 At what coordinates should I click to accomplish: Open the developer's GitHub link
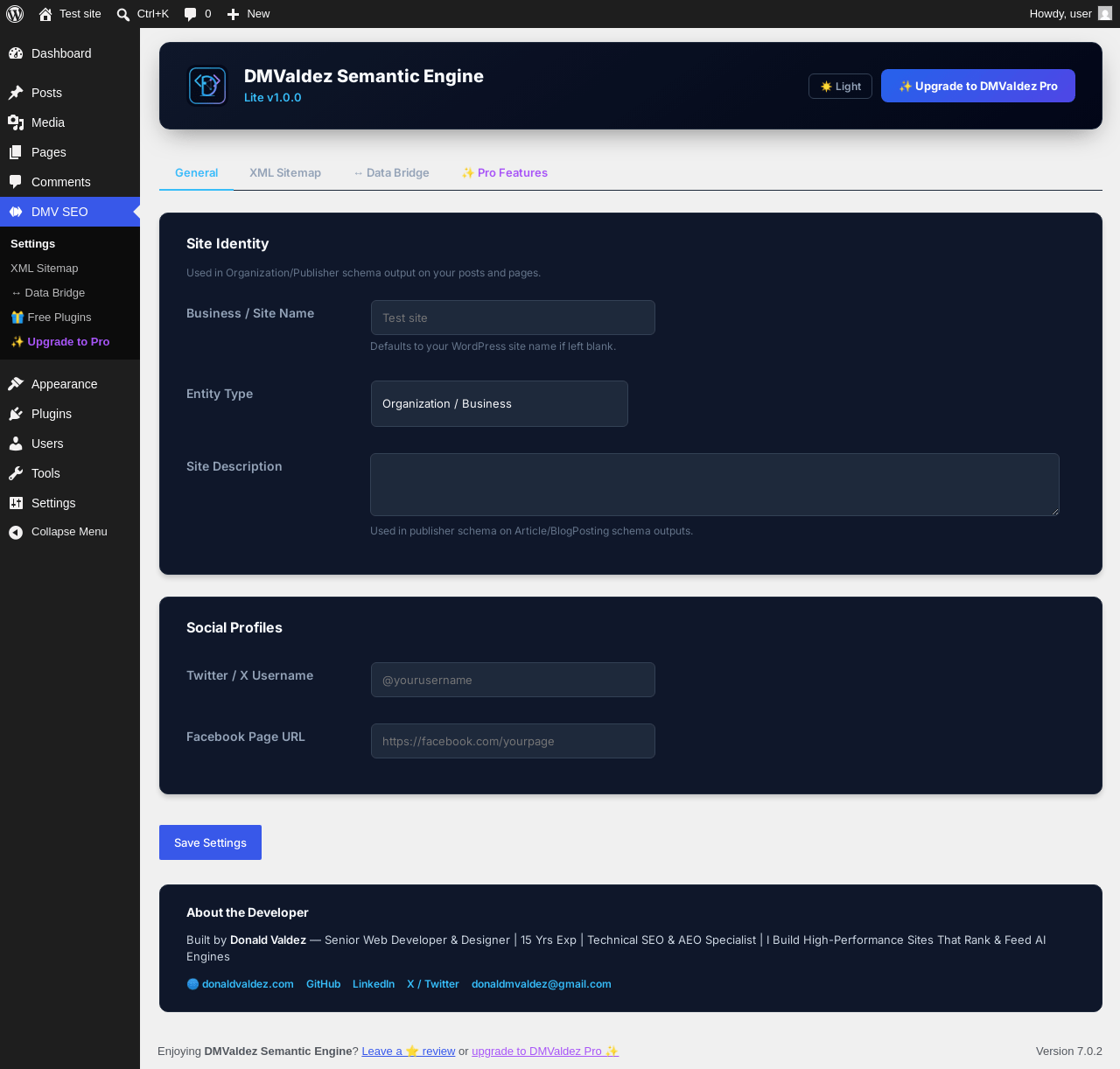(323, 984)
